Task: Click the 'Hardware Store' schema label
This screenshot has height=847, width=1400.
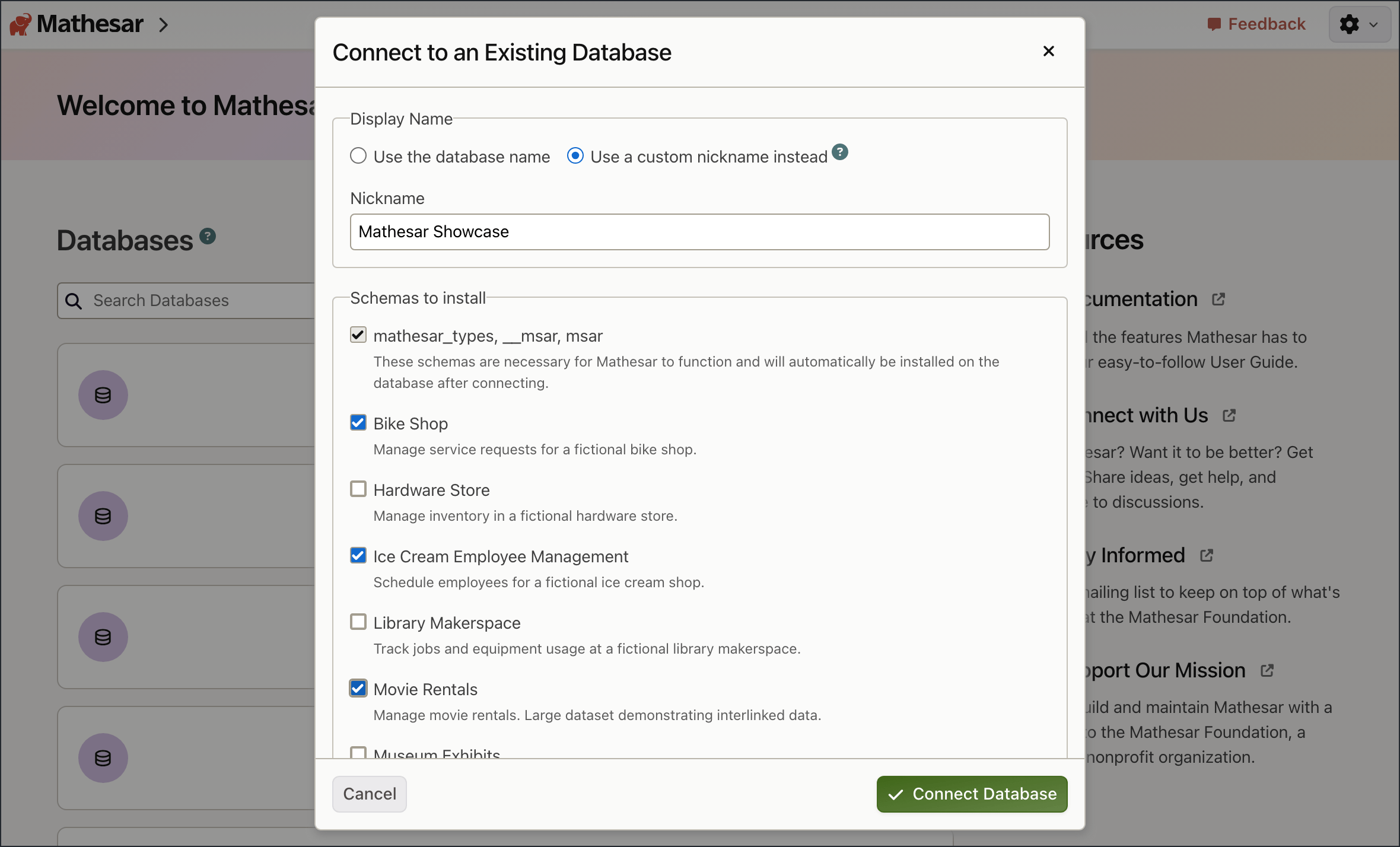Action: click(x=432, y=490)
